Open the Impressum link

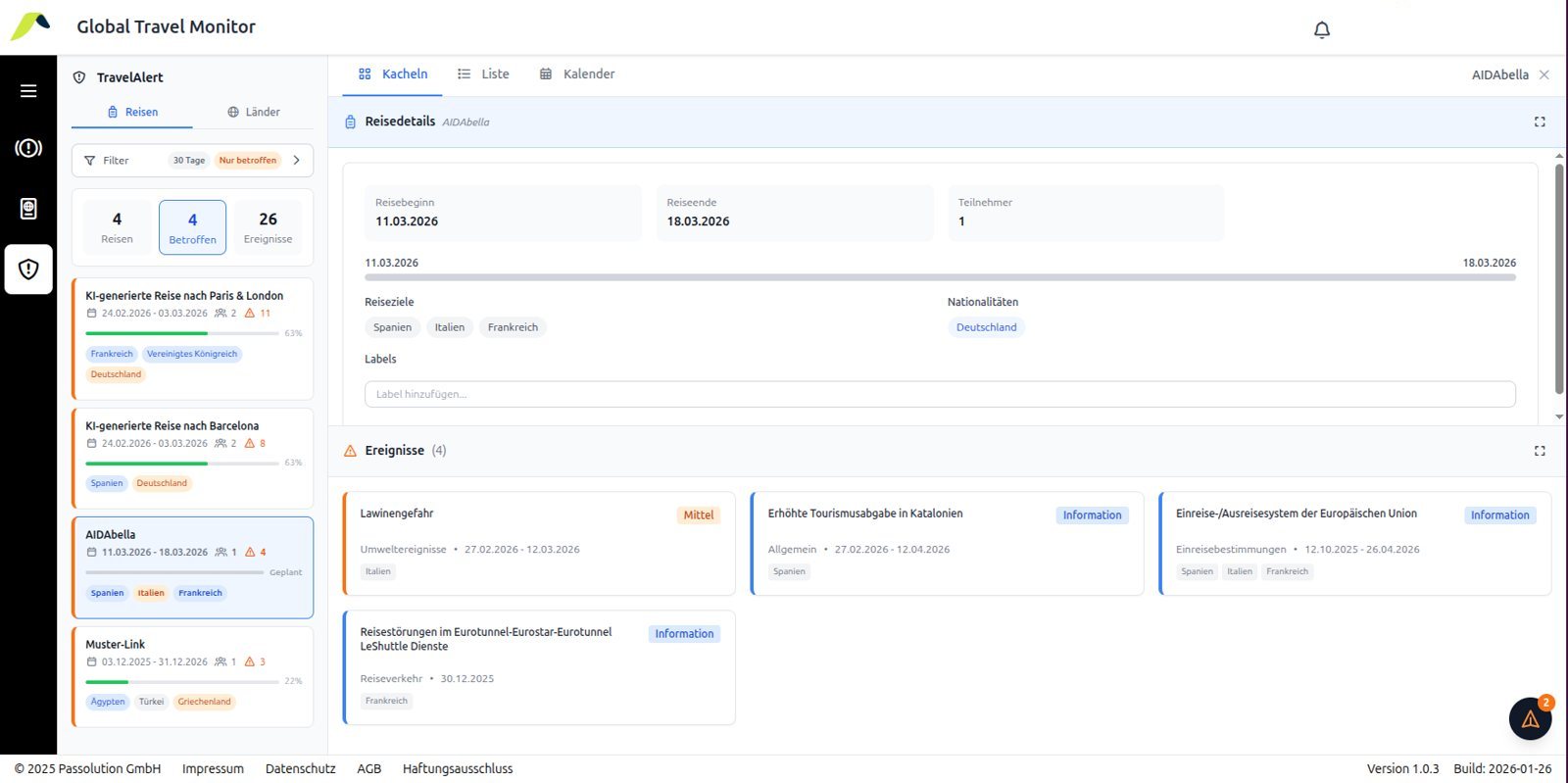click(213, 769)
